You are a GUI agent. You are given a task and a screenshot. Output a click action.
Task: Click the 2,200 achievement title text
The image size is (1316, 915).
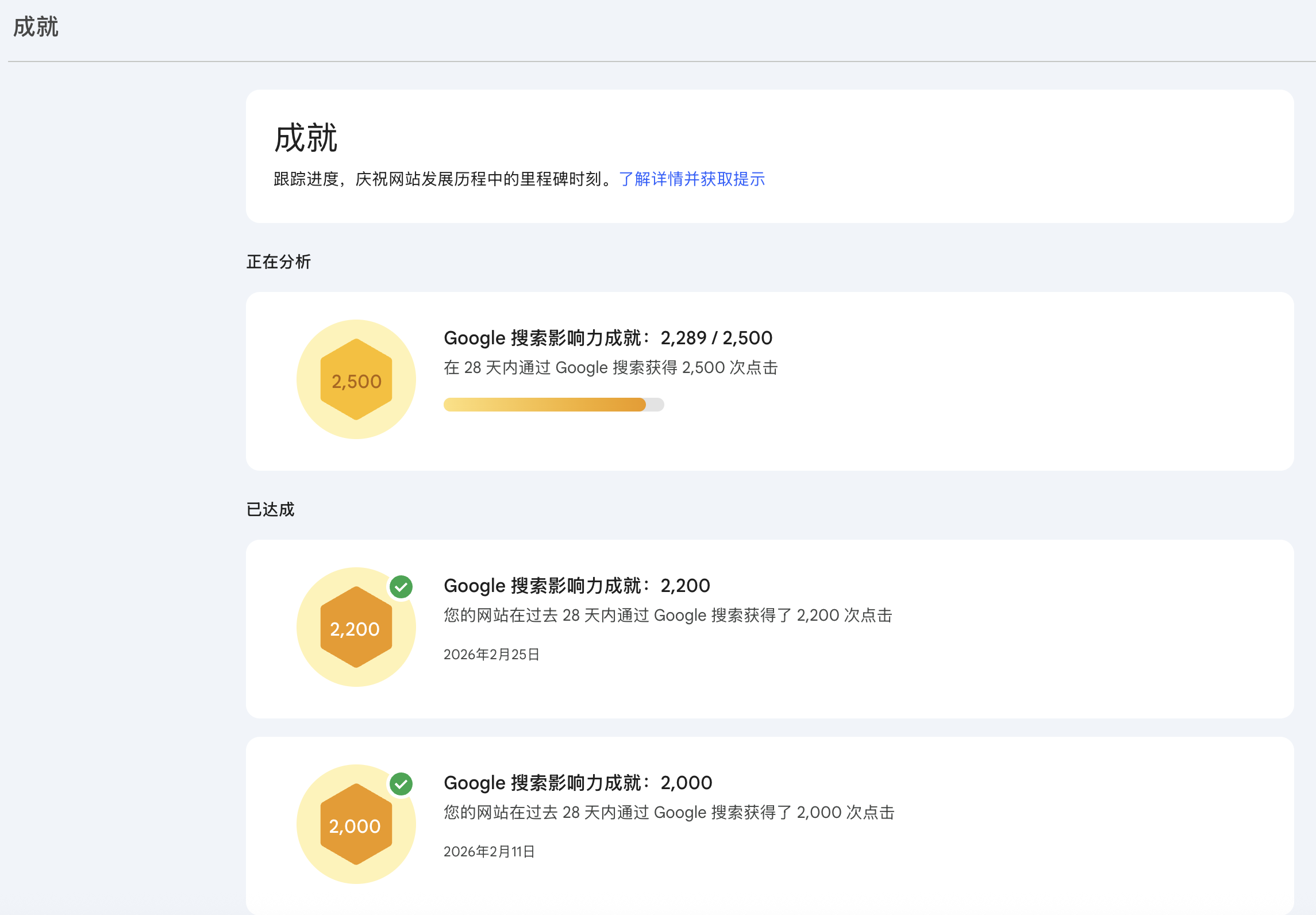click(576, 586)
